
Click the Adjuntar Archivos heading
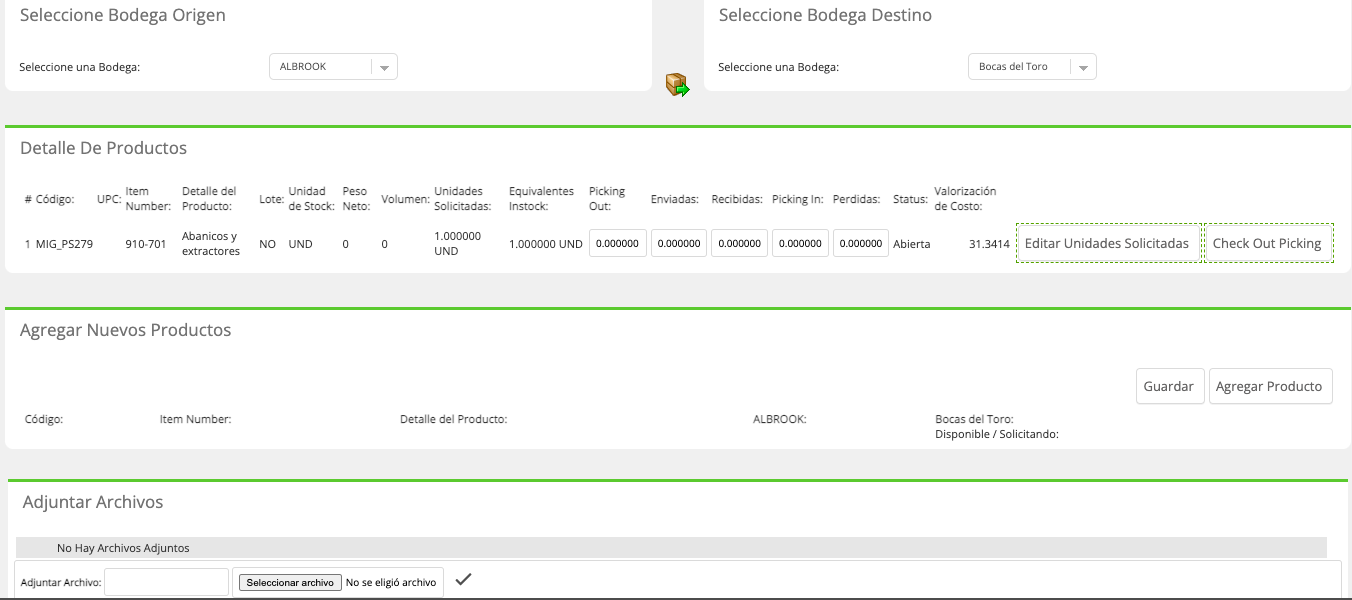tap(92, 502)
